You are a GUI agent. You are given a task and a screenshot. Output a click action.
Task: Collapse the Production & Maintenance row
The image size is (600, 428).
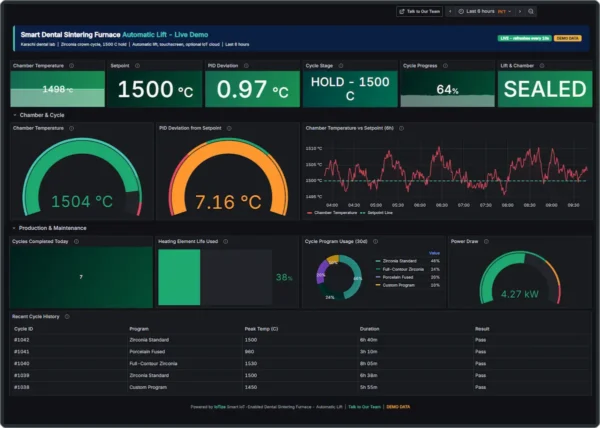(x=50, y=228)
